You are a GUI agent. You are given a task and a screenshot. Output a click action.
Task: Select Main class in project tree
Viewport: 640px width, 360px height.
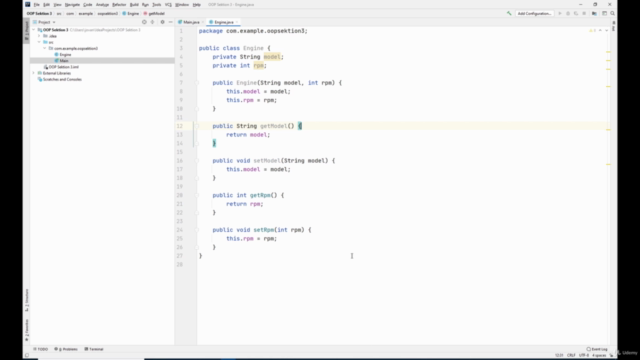pyautogui.click(x=64, y=60)
